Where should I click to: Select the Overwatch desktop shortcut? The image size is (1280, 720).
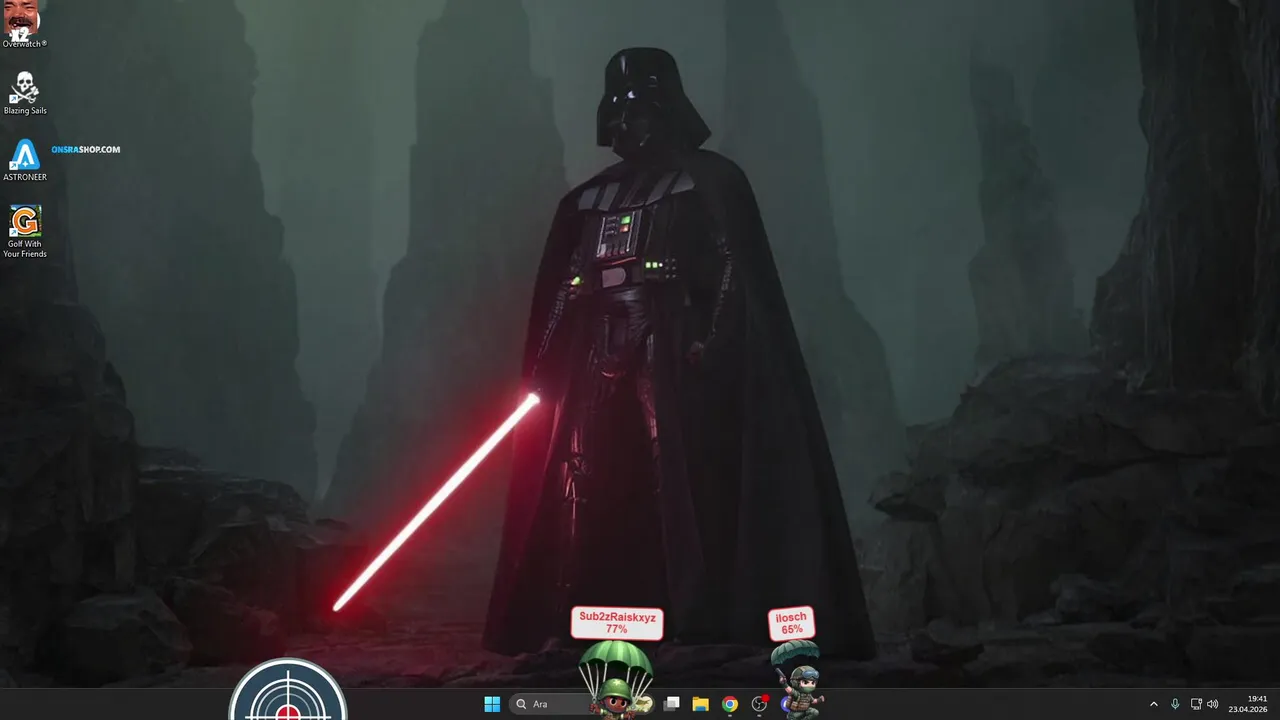pos(24,25)
